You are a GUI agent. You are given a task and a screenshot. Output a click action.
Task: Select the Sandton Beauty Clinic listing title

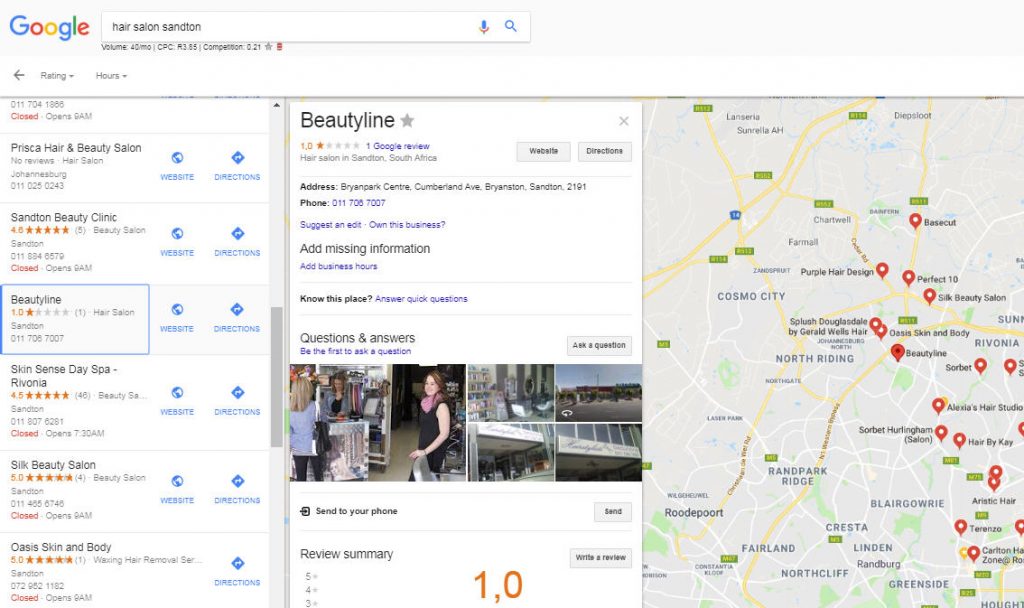click(x=64, y=217)
